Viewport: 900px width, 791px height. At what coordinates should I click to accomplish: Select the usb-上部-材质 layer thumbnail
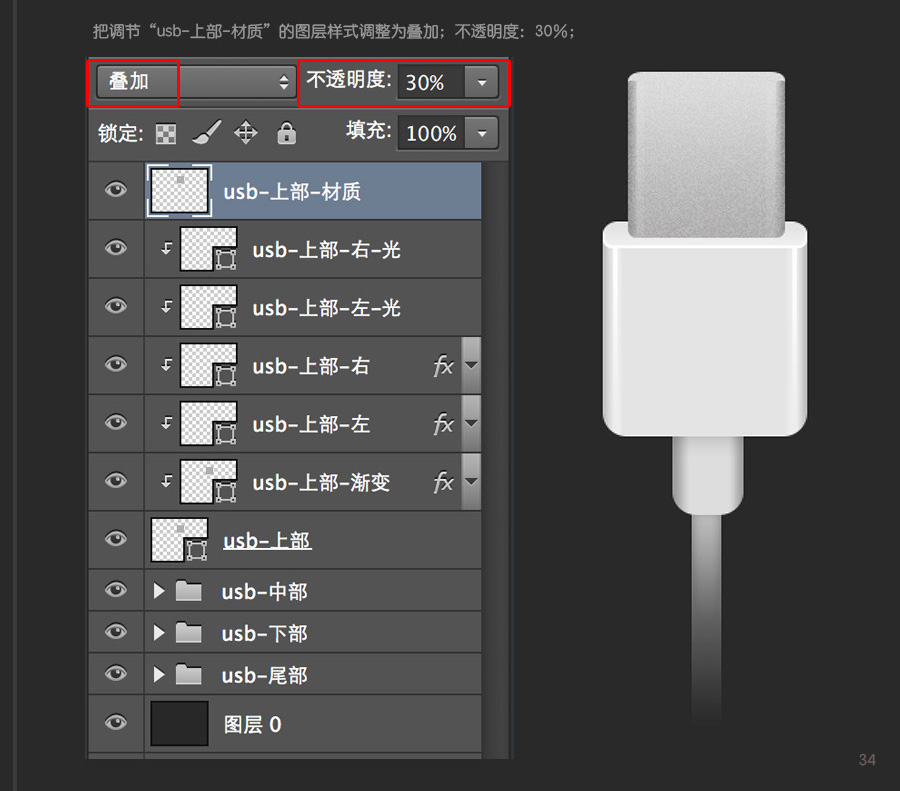[x=180, y=191]
